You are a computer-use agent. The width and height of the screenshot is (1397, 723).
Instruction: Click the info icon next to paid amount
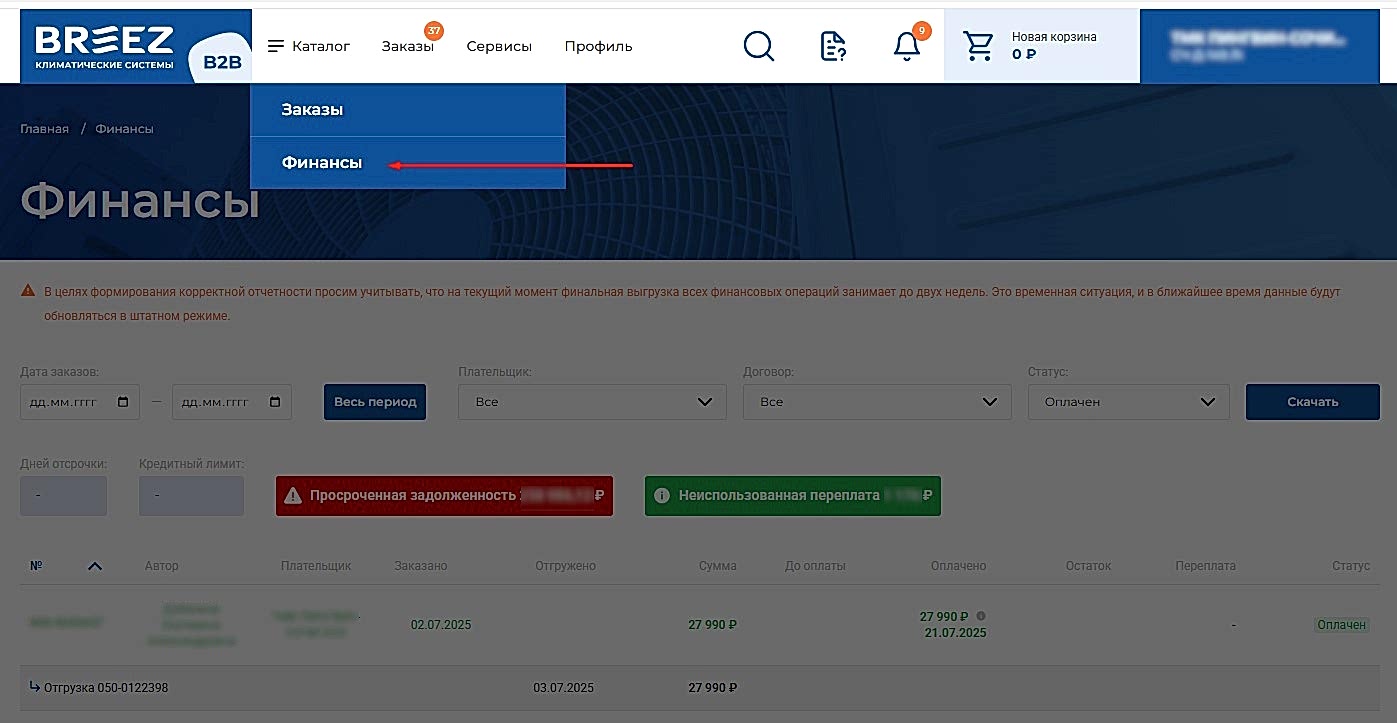(981, 616)
